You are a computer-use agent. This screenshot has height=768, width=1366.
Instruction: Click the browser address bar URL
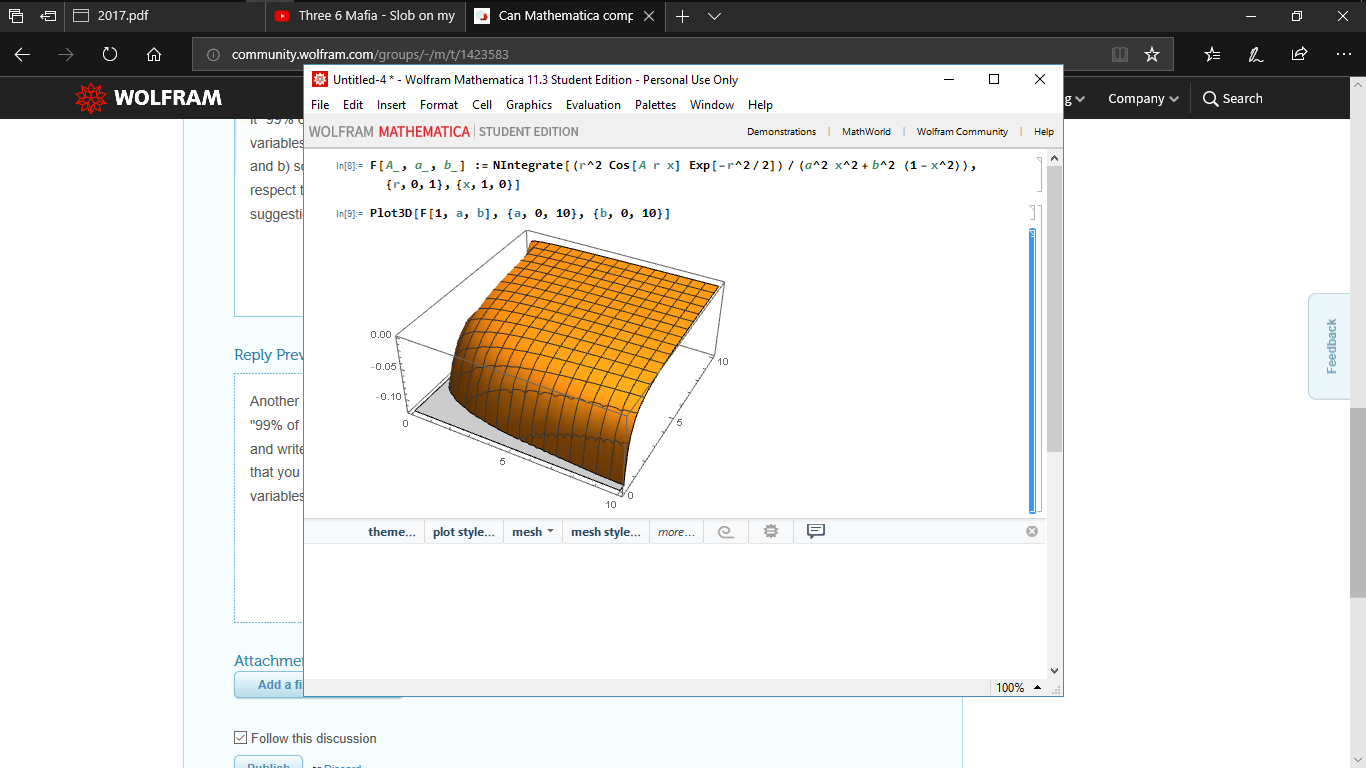(x=370, y=54)
